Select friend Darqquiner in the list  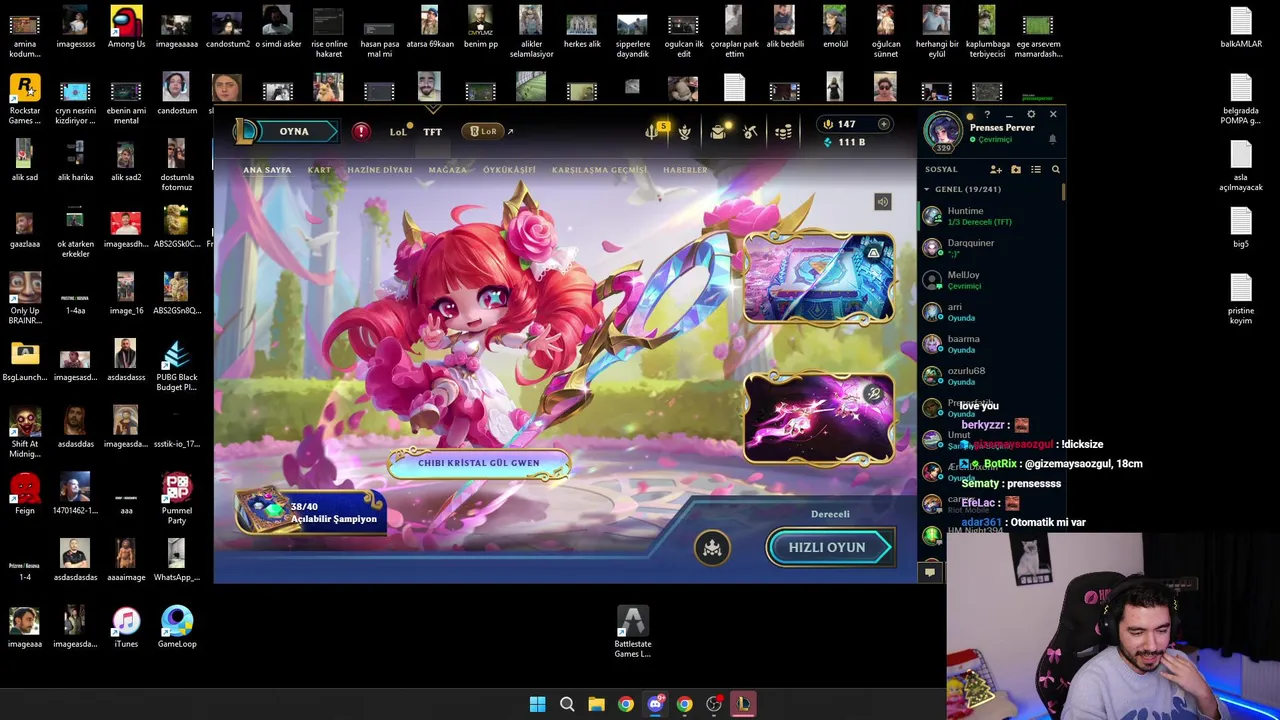tap(988, 248)
